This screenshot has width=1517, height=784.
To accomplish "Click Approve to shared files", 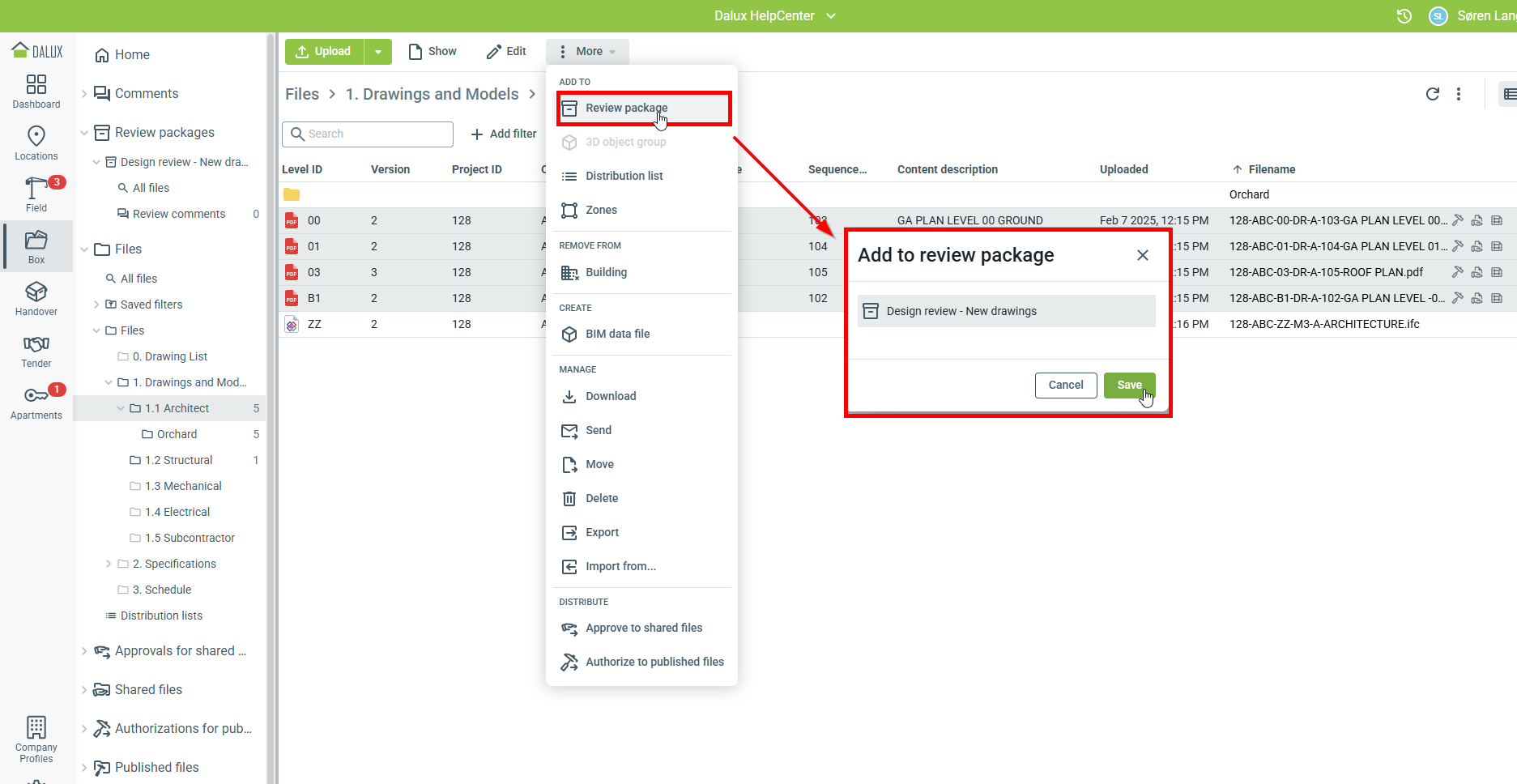I will coord(643,628).
